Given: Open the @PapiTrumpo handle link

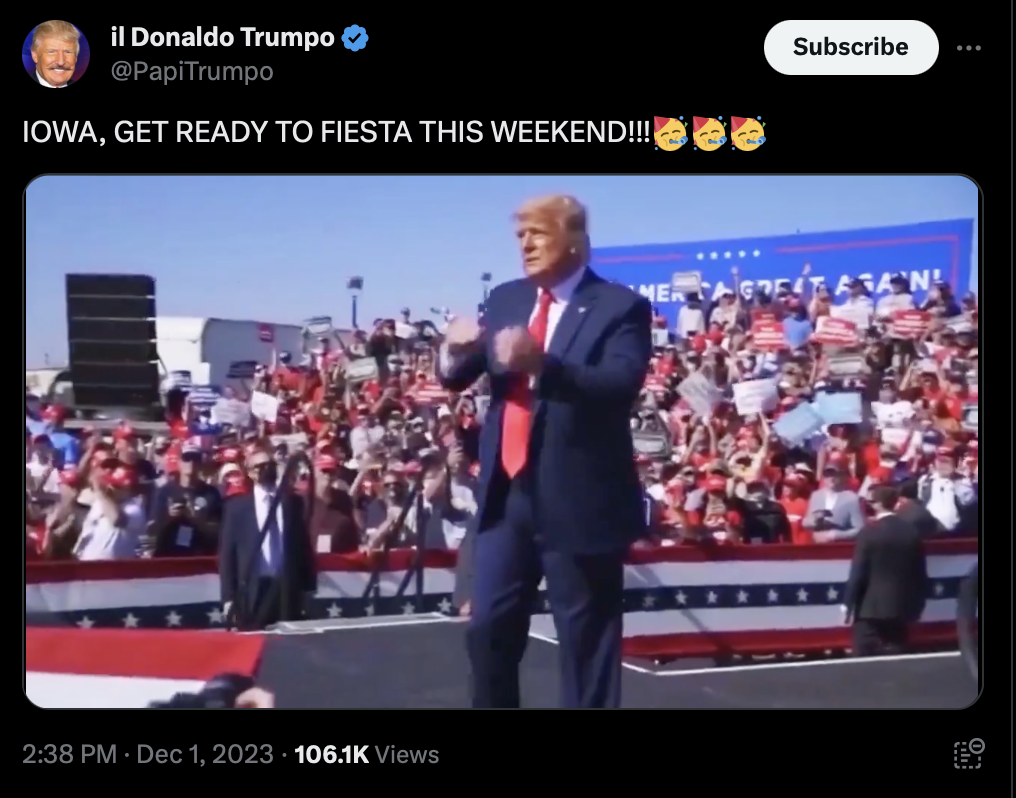Looking at the screenshot, I should (192, 71).
